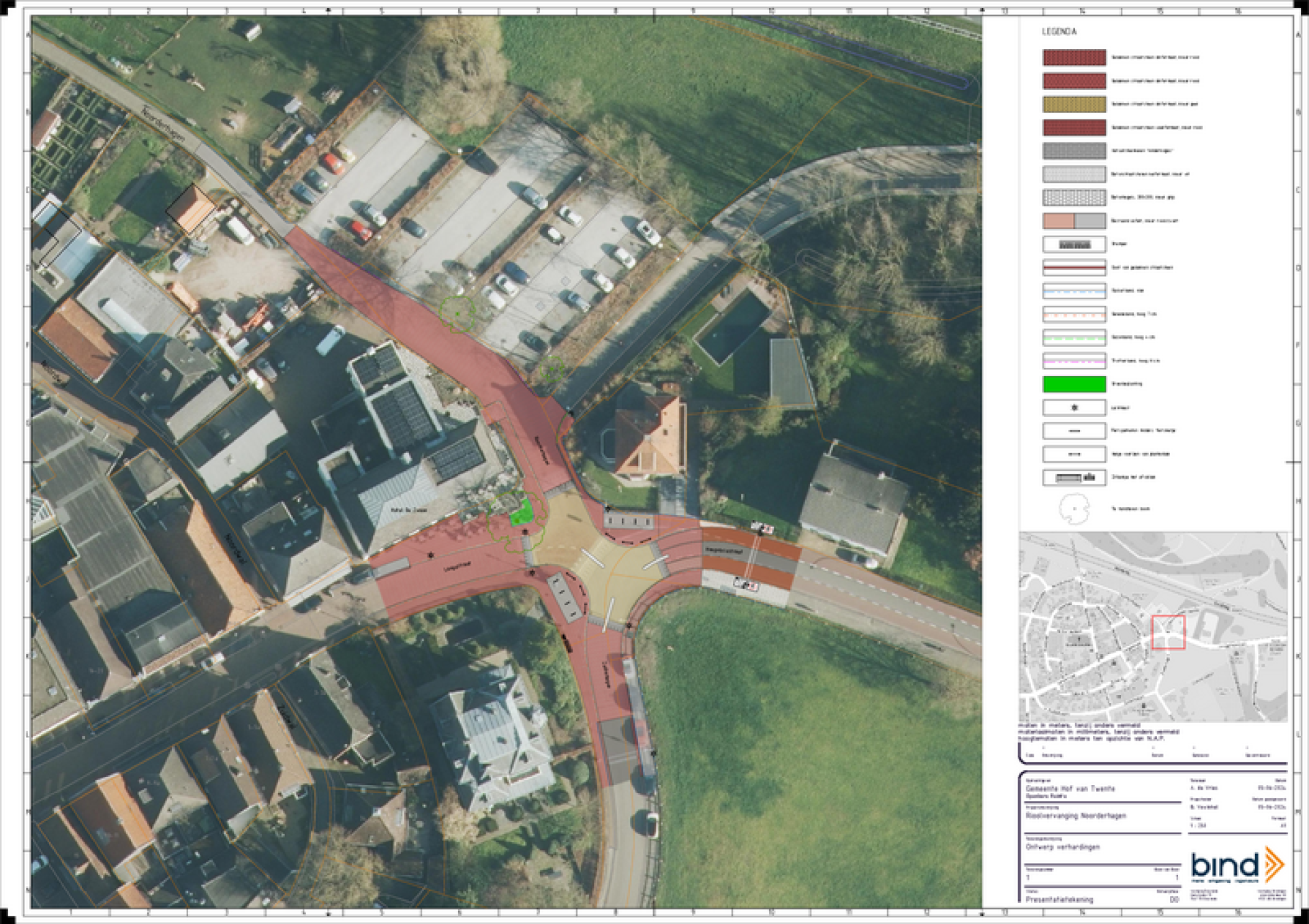Click the bench and trash bin legend symbol
This screenshot has width=1309, height=924.
coord(1074,478)
